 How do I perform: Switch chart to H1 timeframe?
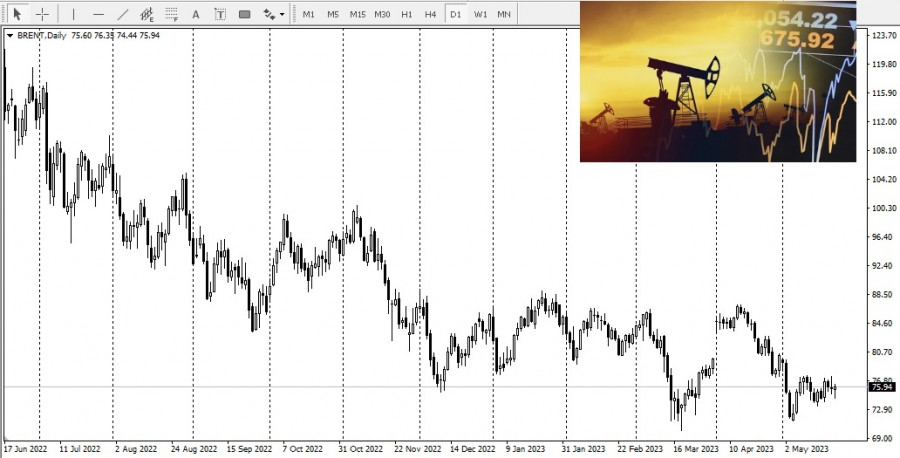[x=407, y=14]
